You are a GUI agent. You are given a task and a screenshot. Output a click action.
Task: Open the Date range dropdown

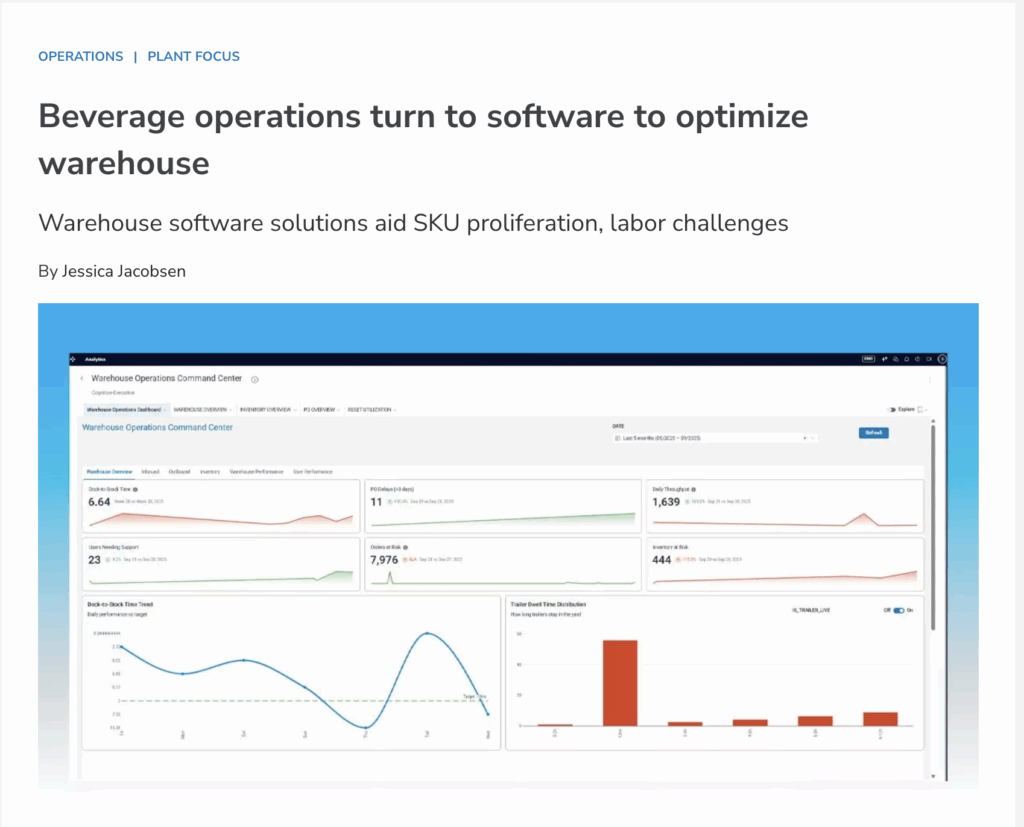click(x=702, y=438)
